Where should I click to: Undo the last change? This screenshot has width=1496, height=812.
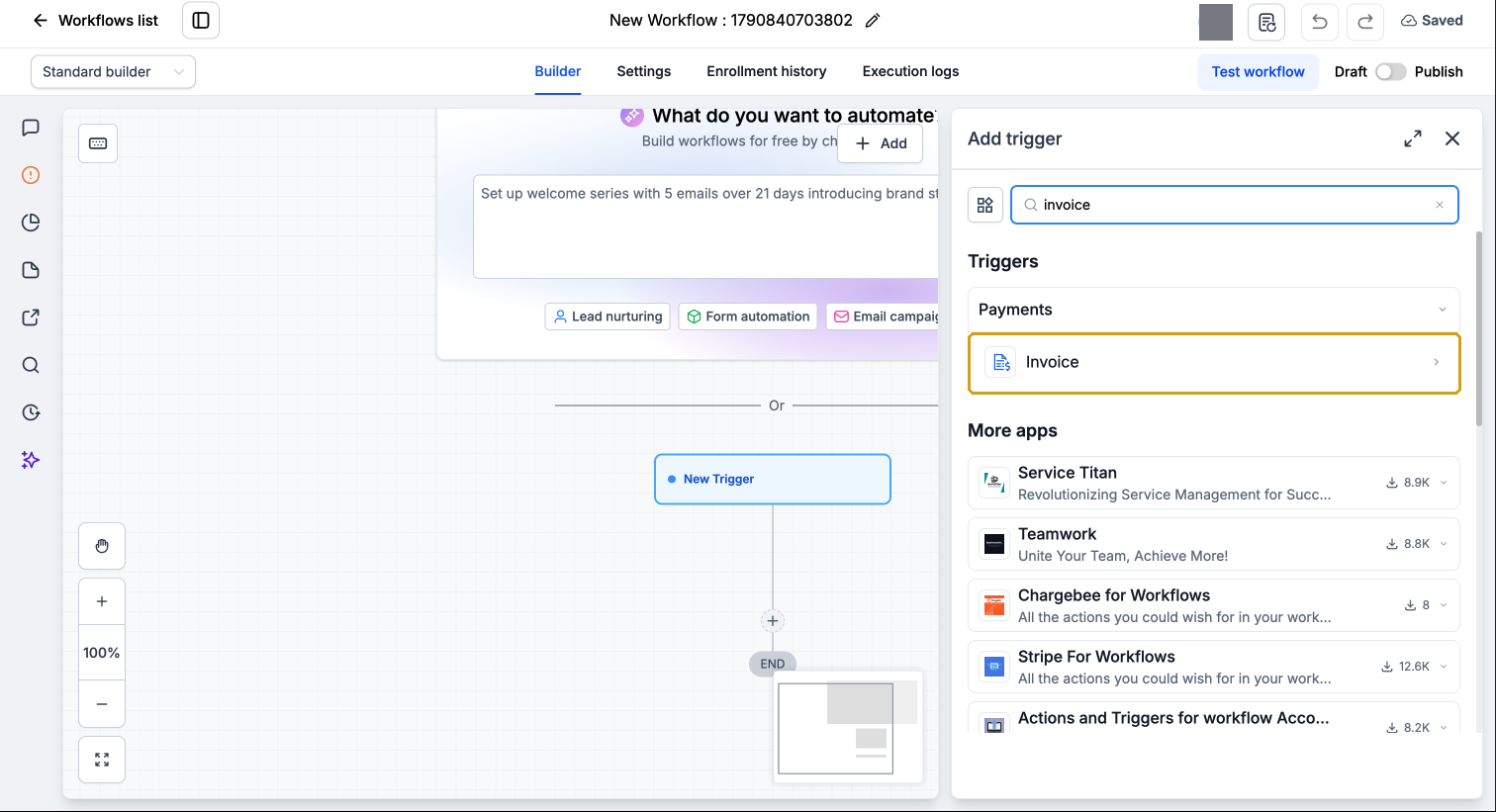point(1319,21)
